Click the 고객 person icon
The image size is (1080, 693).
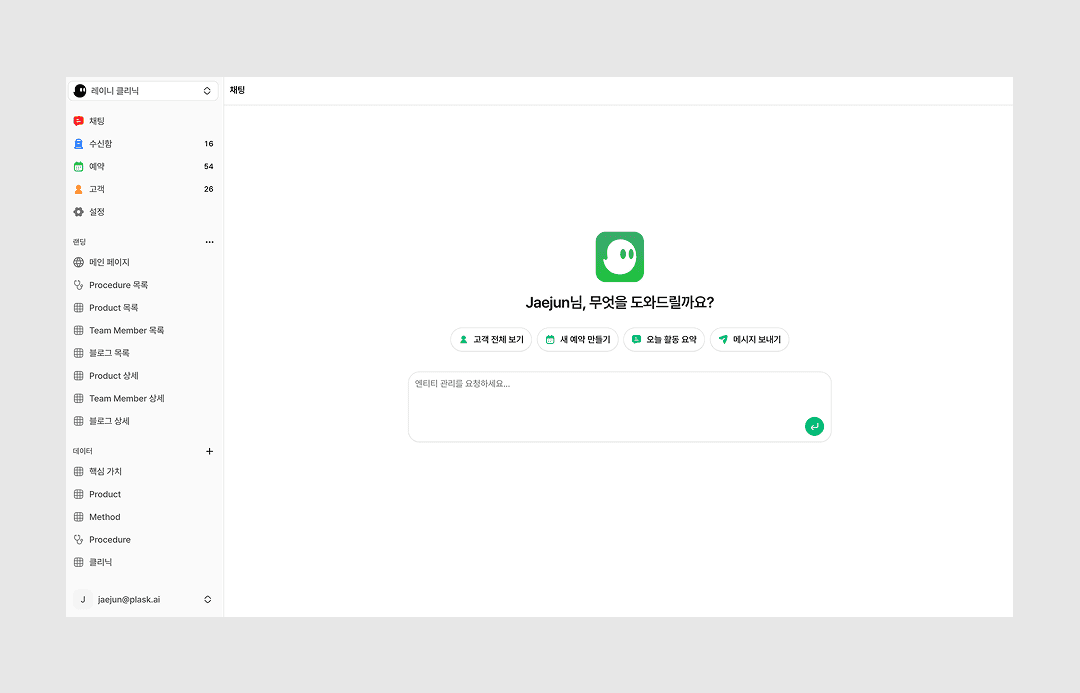(x=79, y=189)
